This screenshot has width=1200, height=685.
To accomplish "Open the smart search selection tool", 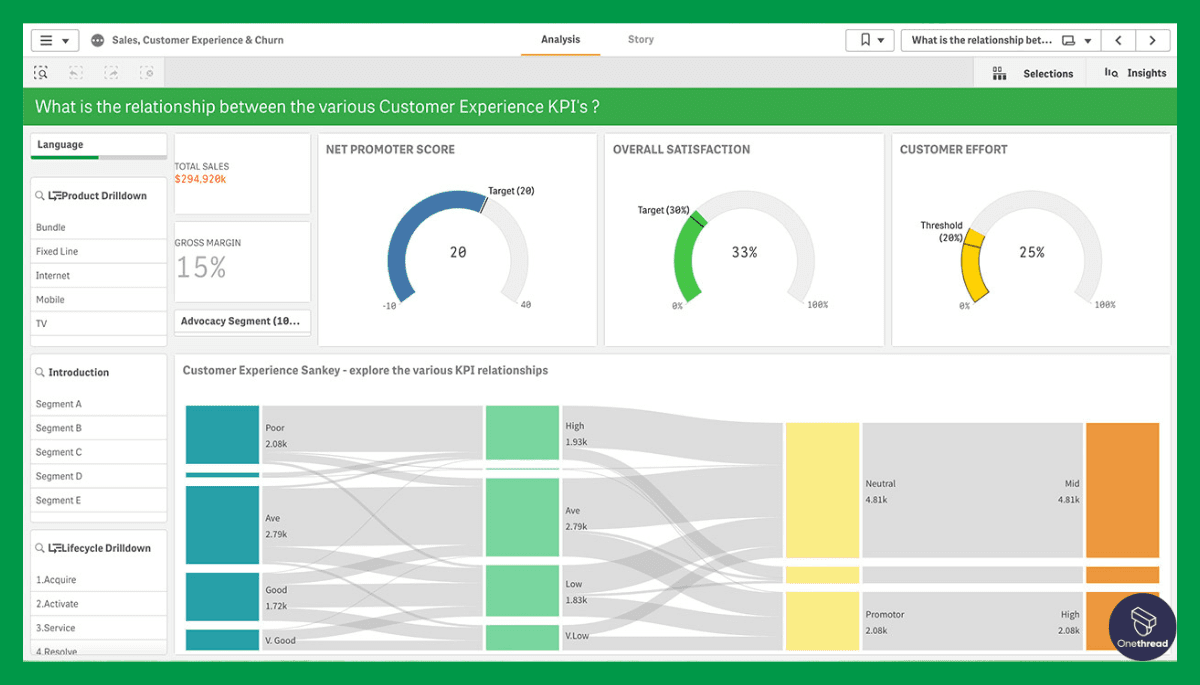I will [41, 73].
